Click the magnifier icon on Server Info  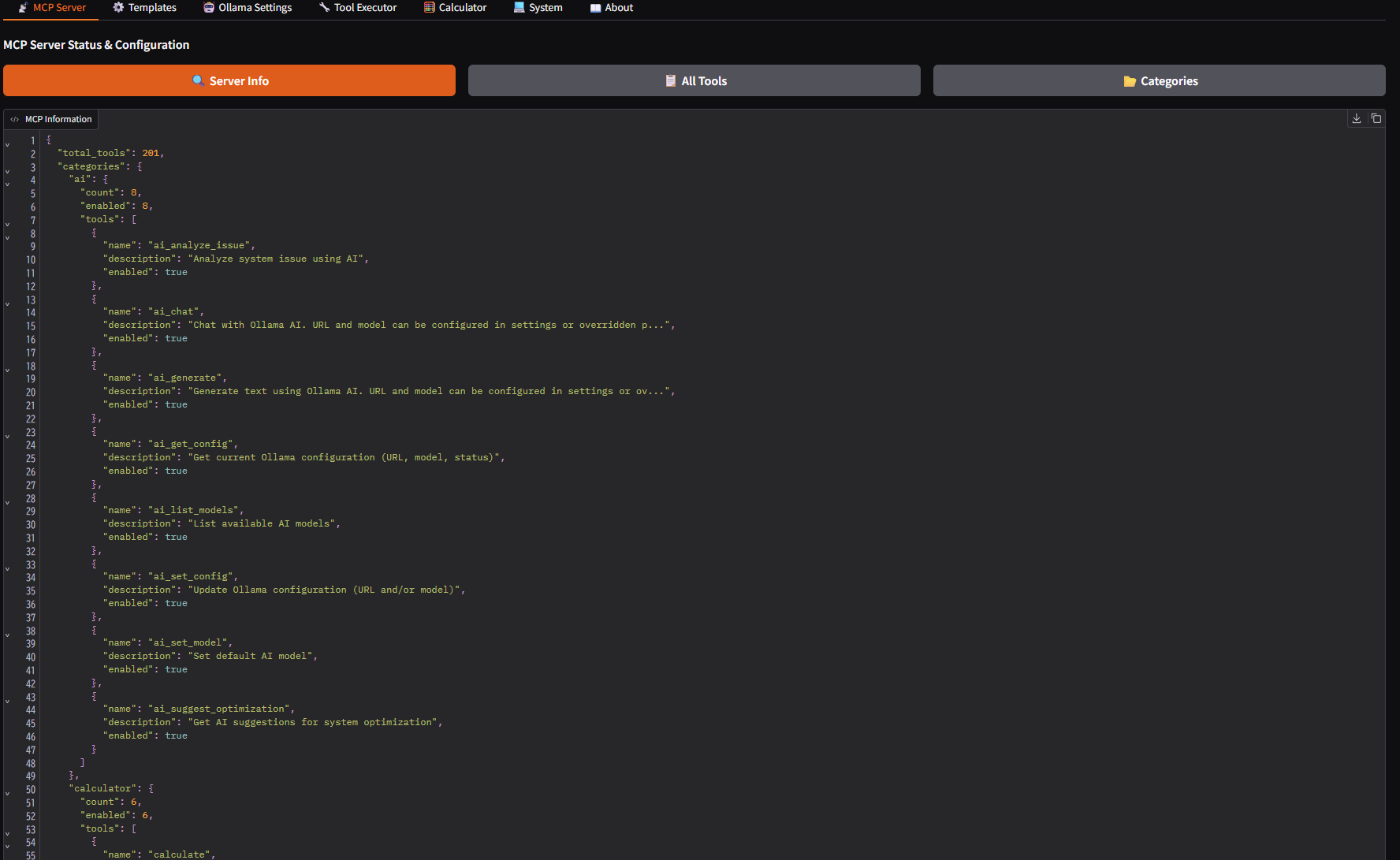(198, 81)
